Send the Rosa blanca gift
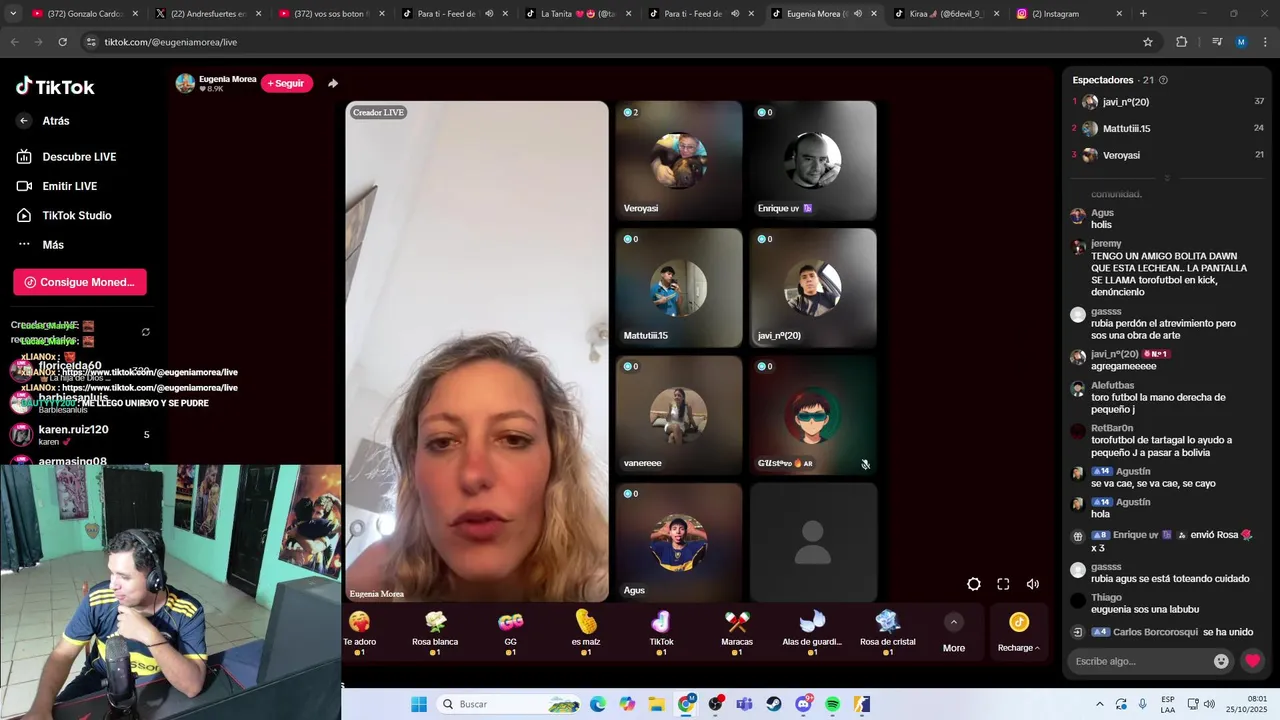Image resolution: width=1280 pixels, height=720 pixels. pos(435,632)
